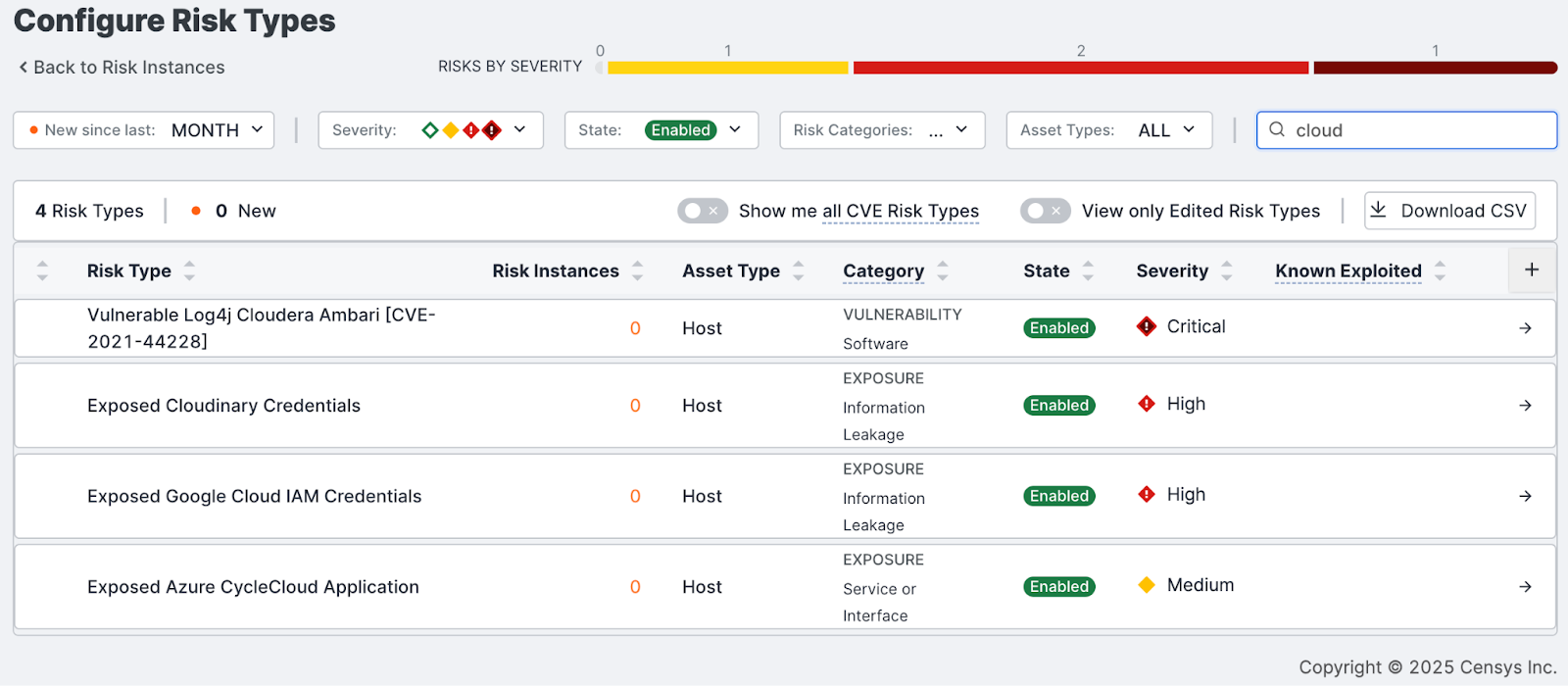Click arrow icon on Vulnerable Log4j row
The height and width of the screenshot is (686, 1568).
1525,328
